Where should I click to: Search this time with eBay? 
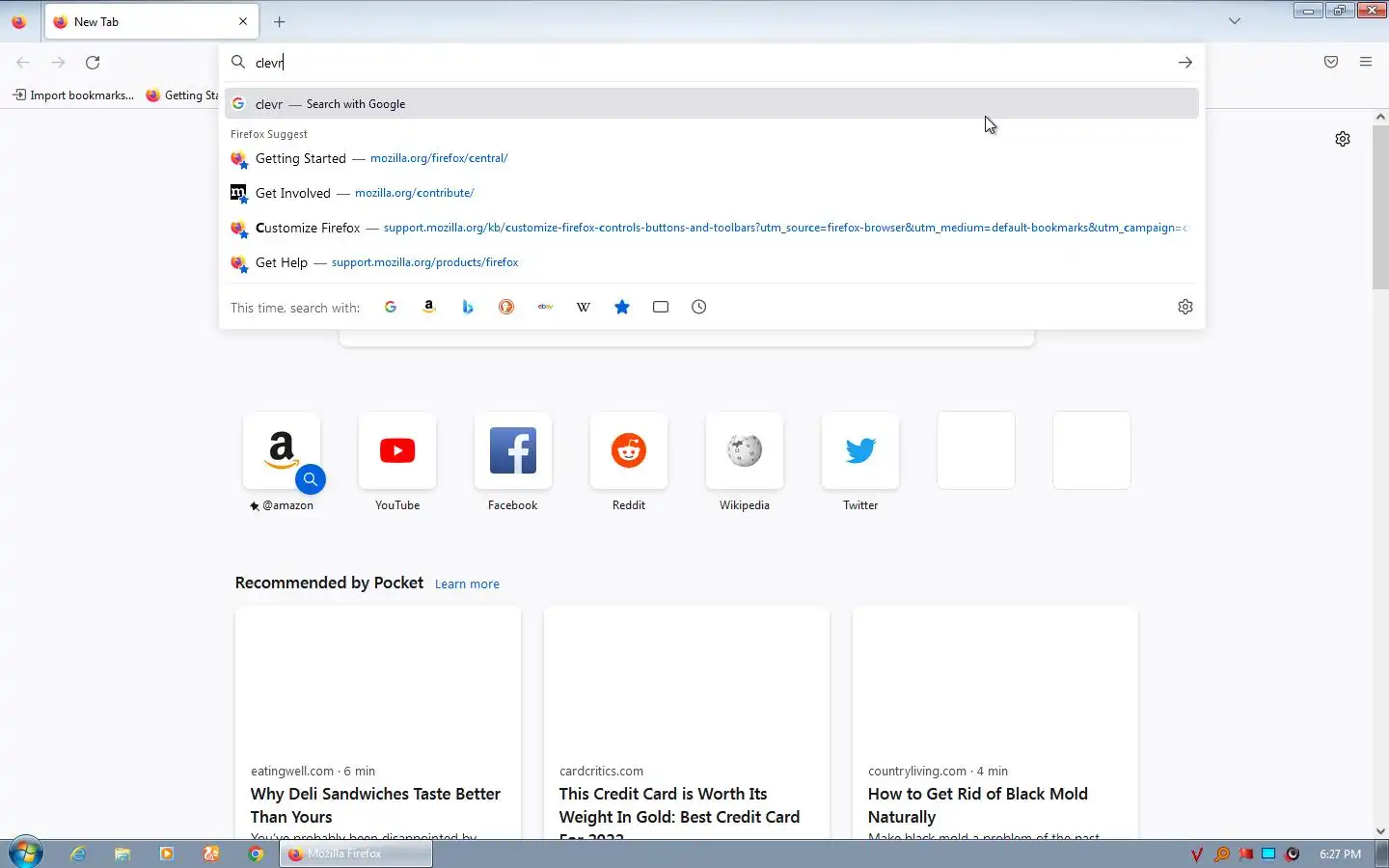545,307
